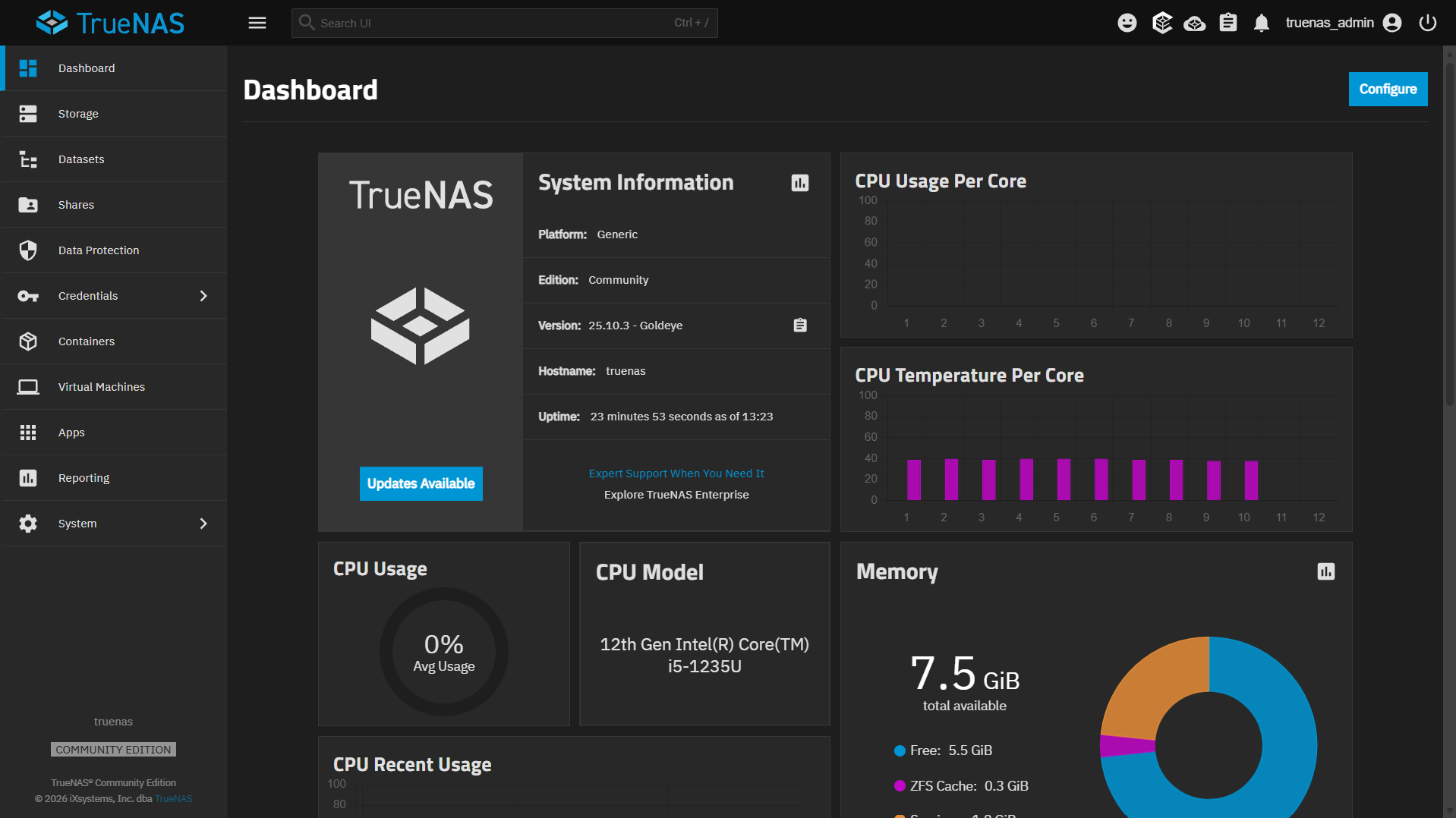The width and height of the screenshot is (1456, 818).
Task: Open the Data Protection menu item
Action: click(114, 250)
